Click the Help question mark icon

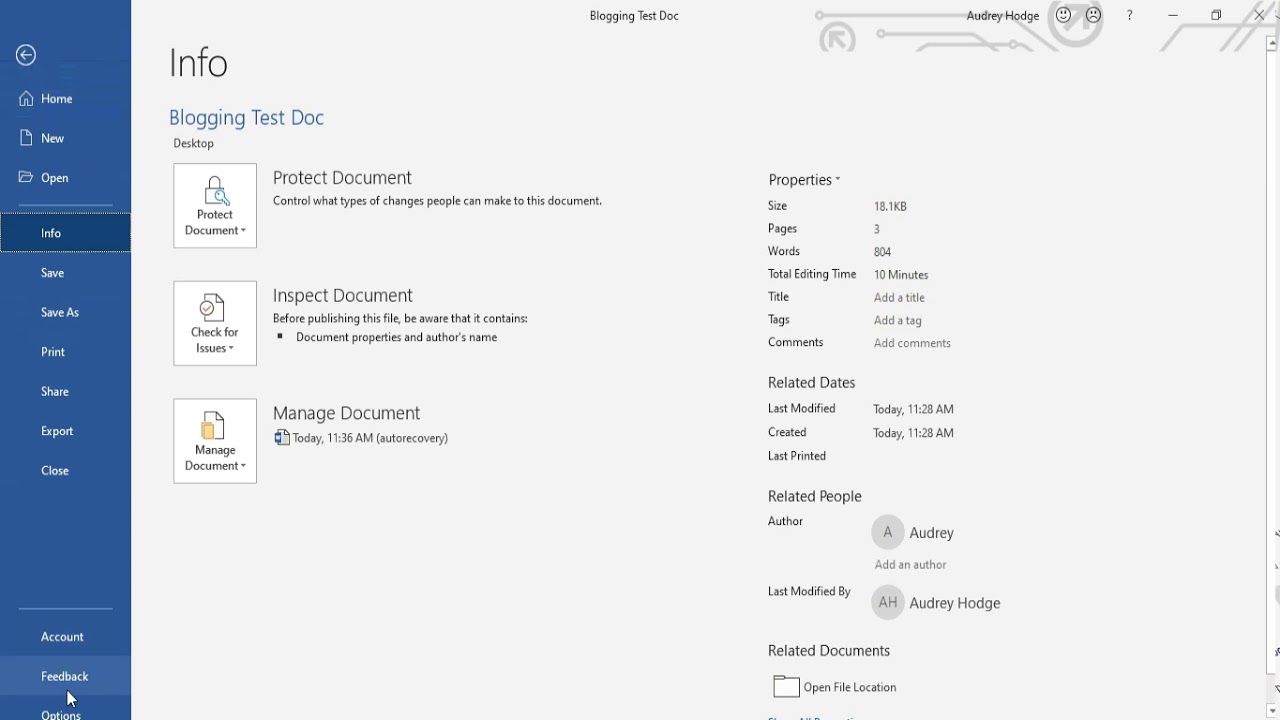tap(1130, 15)
